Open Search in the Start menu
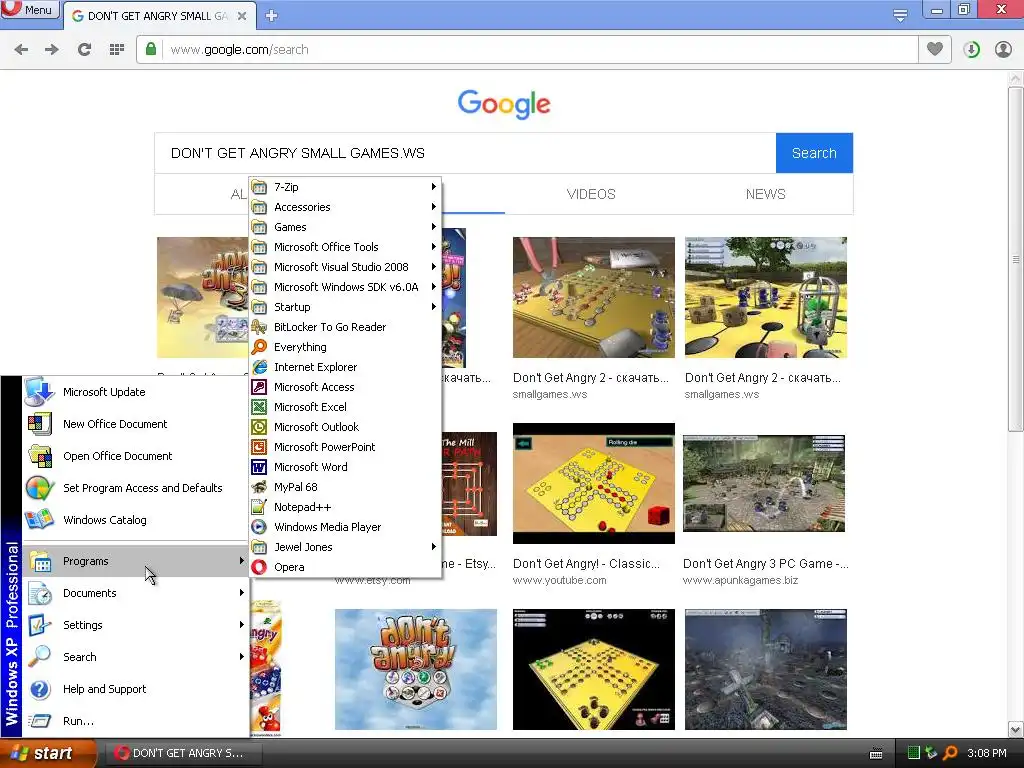Image resolution: width=1024 pixels, height=768 pixels. click(135, 657)
